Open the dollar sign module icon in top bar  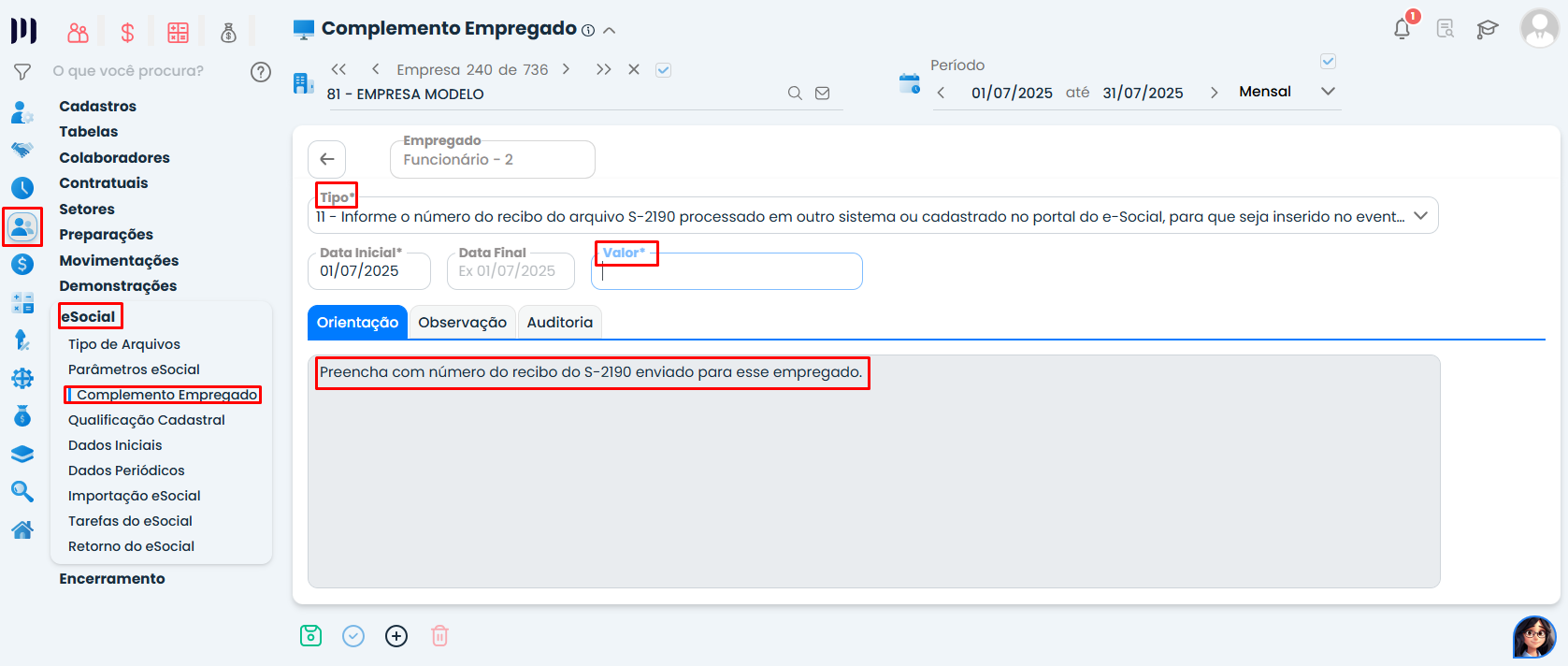pyautogui.click(x=128, y=33)
